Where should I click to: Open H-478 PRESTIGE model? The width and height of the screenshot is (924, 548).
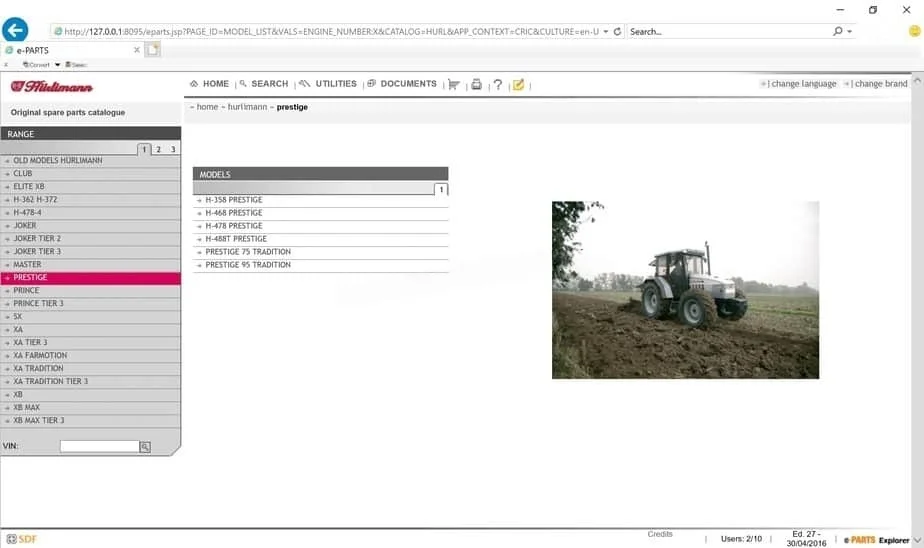[x=321, y=226]
